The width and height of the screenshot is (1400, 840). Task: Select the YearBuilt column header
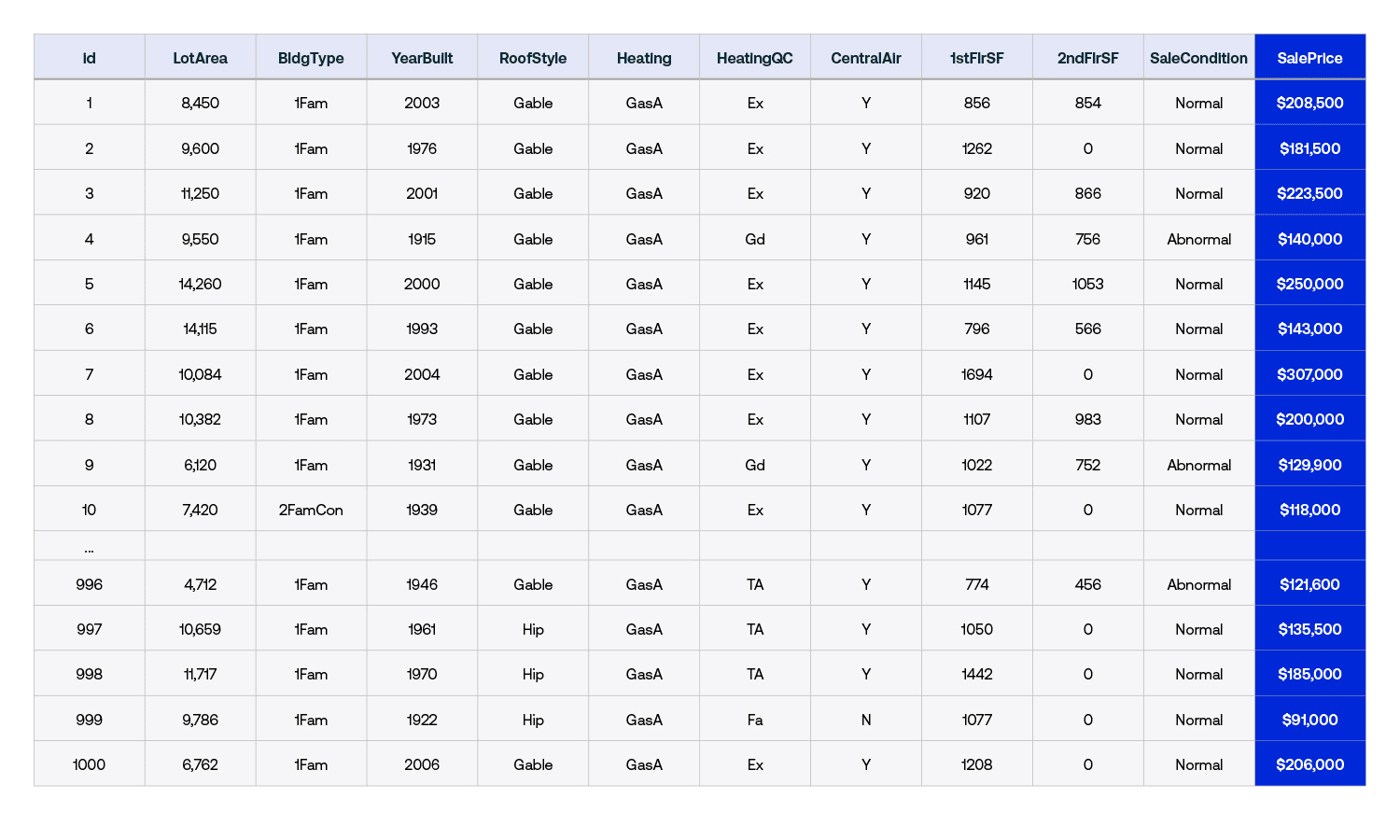[422, 58]
